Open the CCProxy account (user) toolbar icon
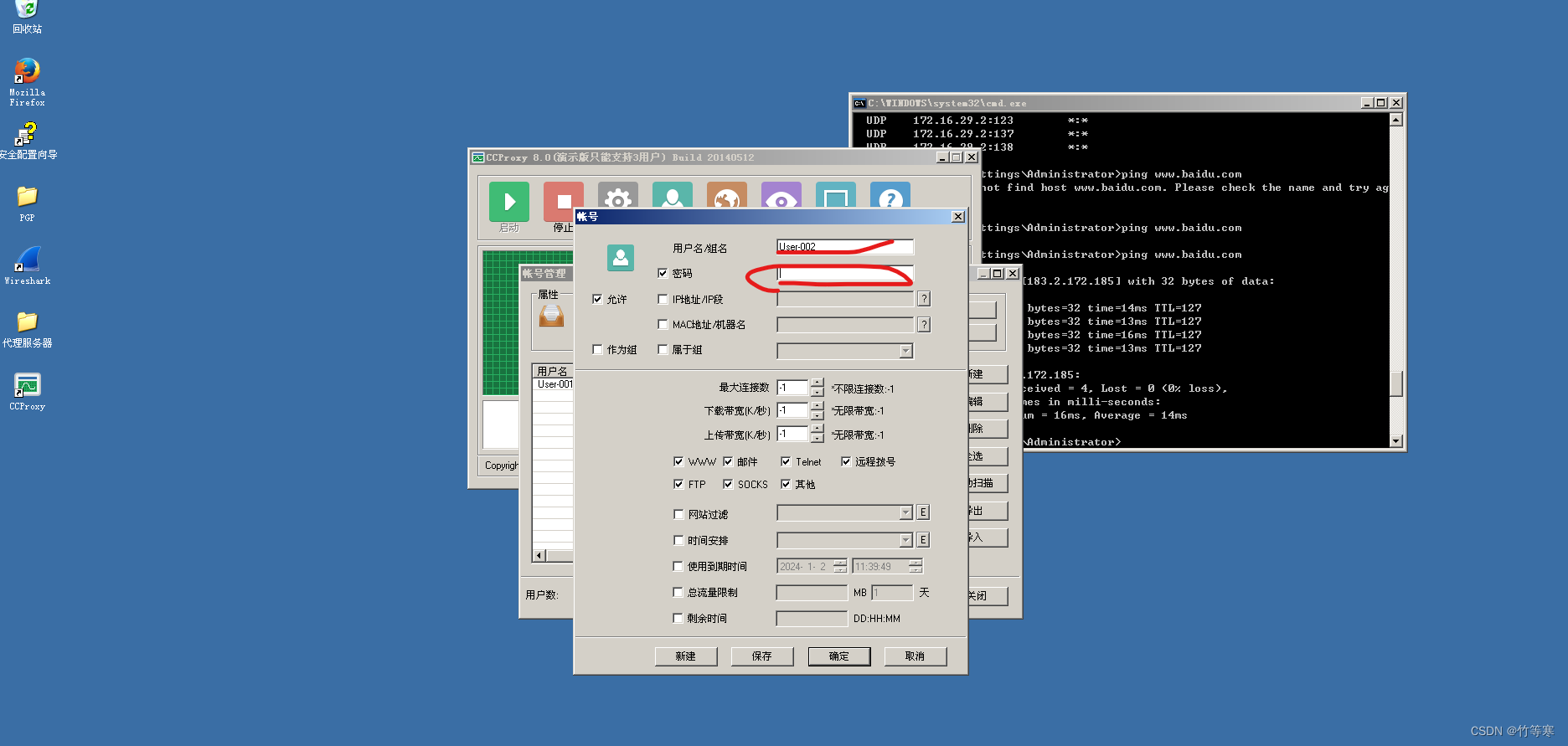1568x746 pixels. tap(673, 195)
